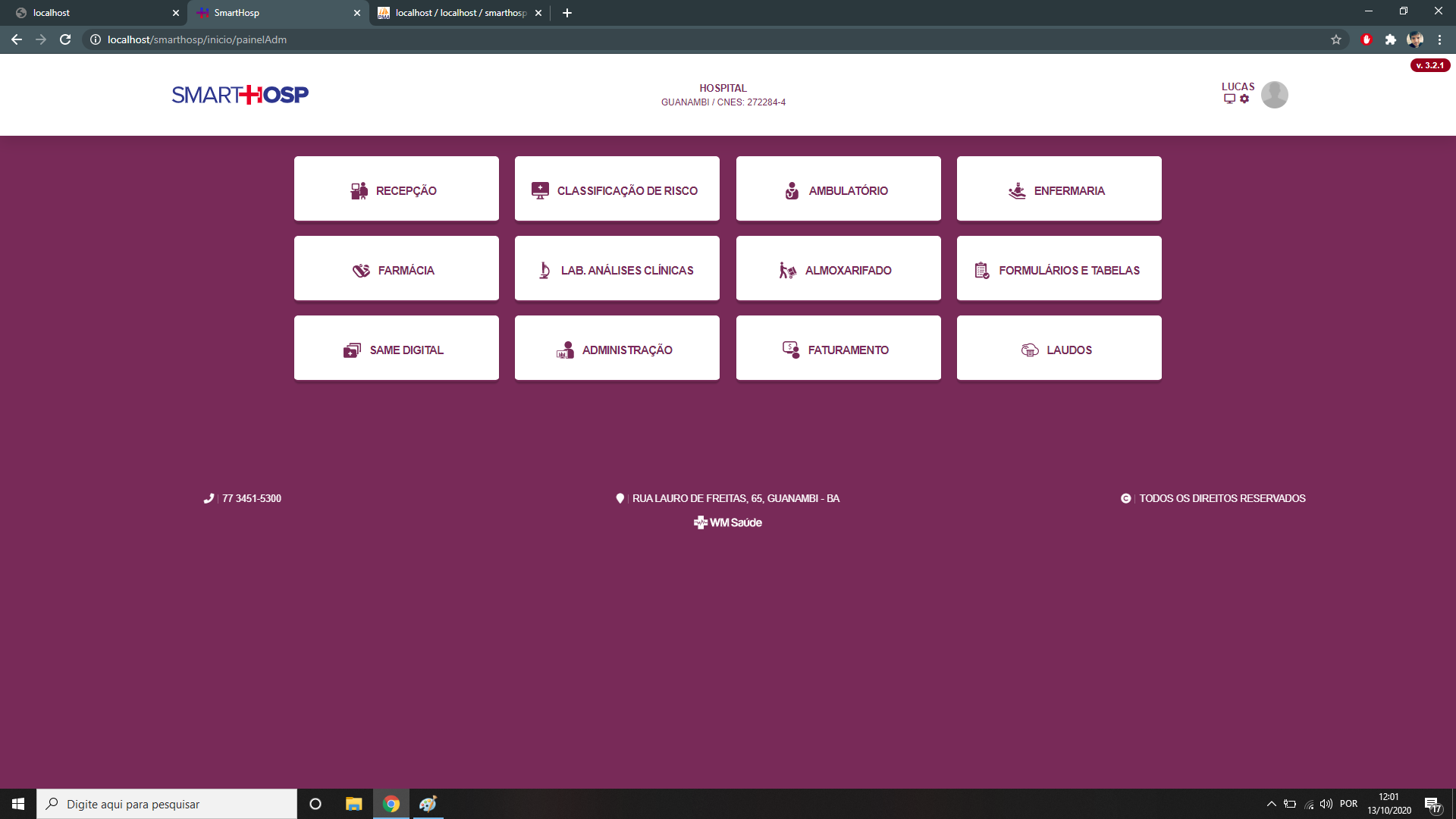Screen dimensions: 1456x819
Task: Open the Laudos cloud icon
Action: 1030,350
